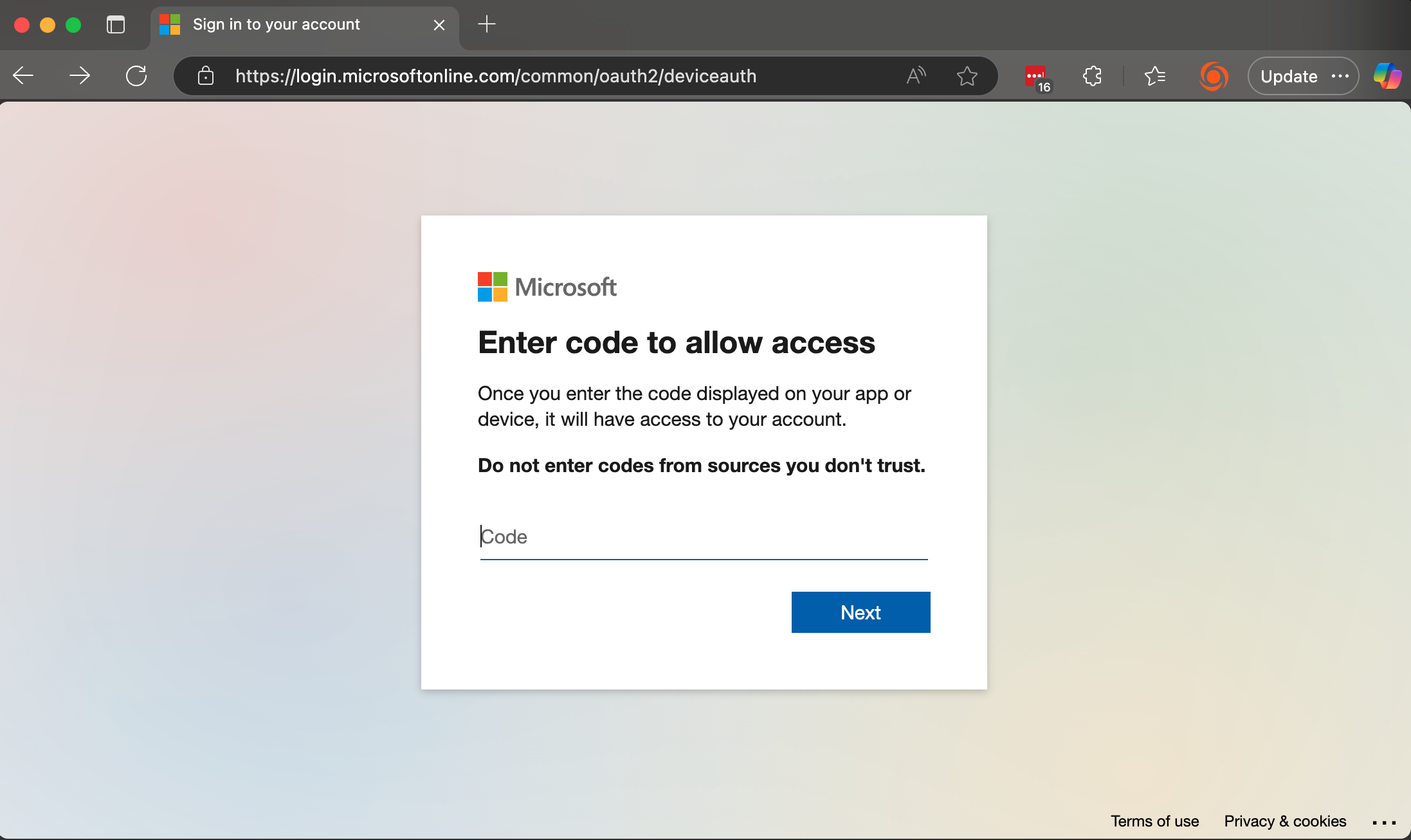Click the Code input field

click(x=704, y=537)
